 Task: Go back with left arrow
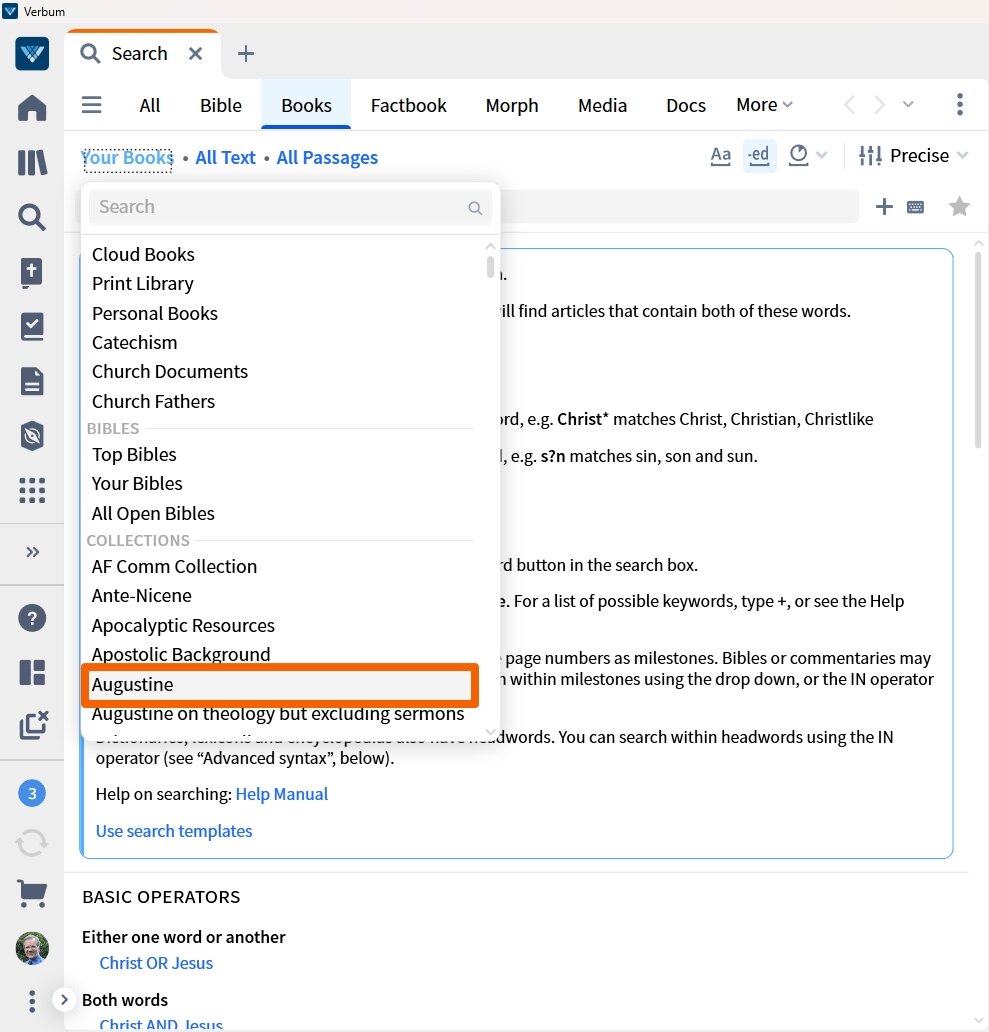850,105
